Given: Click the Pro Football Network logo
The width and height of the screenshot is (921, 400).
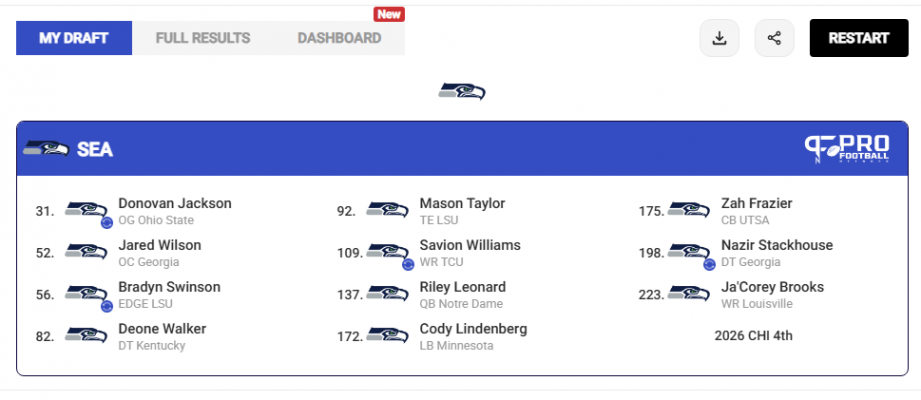Looking at the screenshot, I should [846, 149].
